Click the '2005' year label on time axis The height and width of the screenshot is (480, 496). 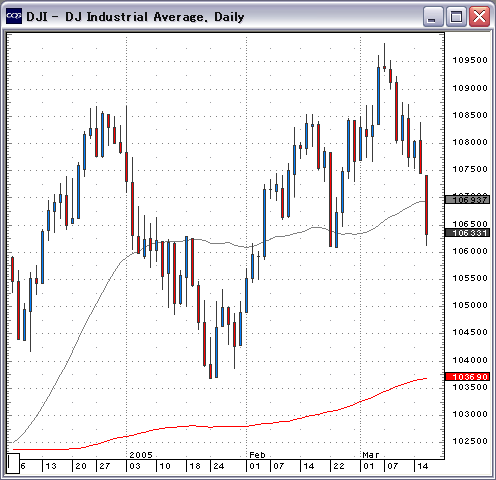point(141,455)
